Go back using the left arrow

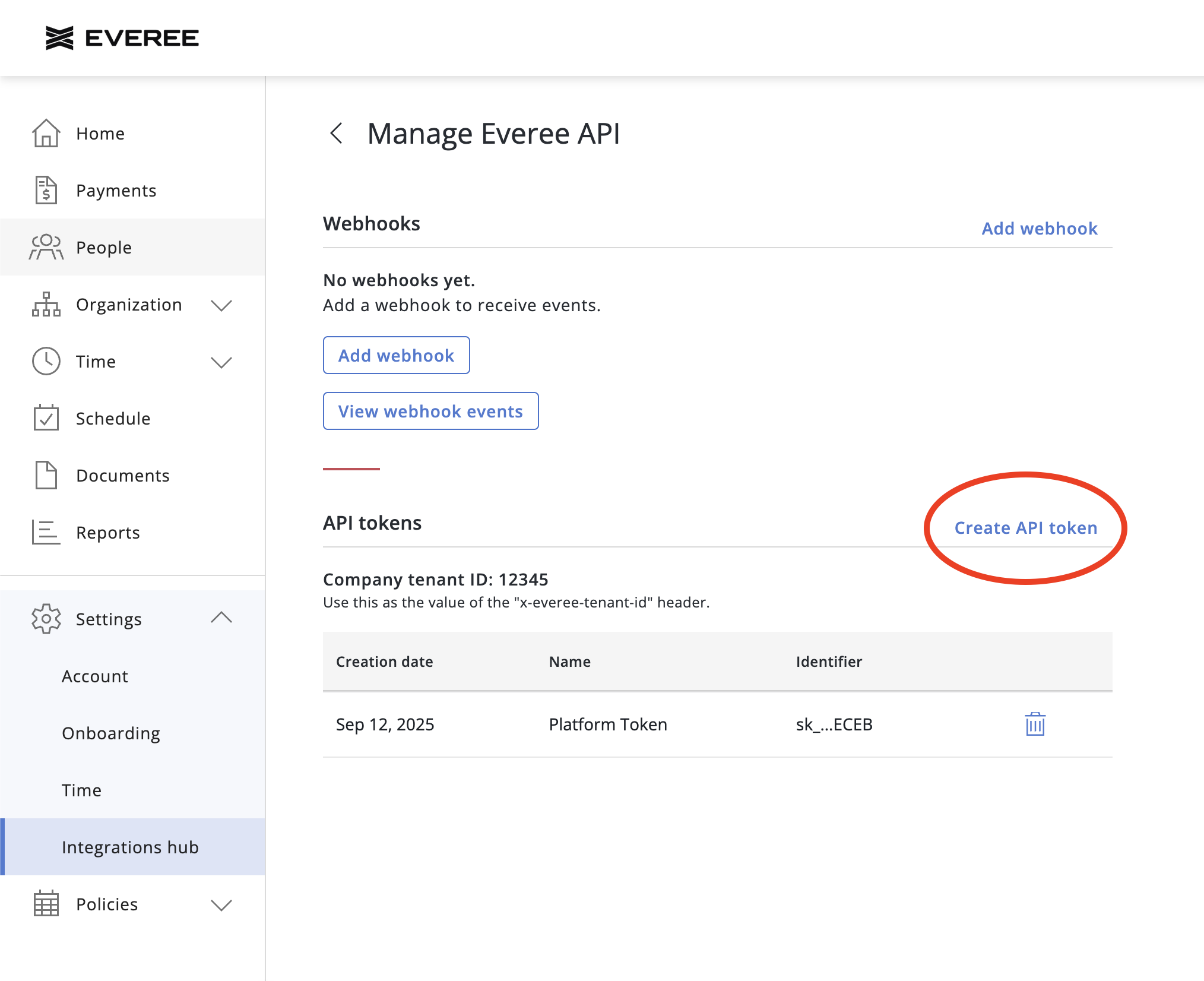[337, 133]
